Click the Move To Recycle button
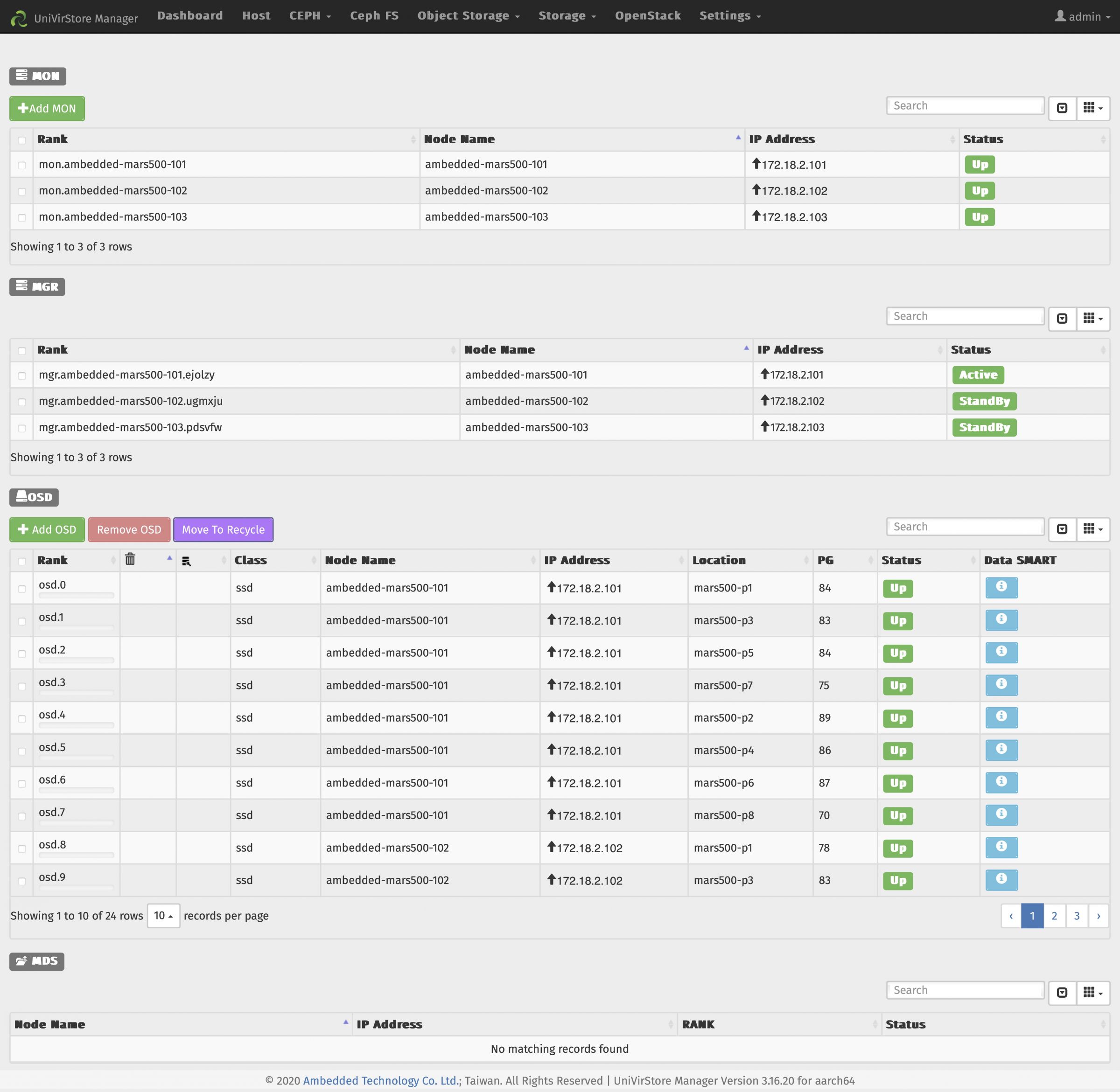This screenshot has height=1092, width=1120. [x=223, y=529]
